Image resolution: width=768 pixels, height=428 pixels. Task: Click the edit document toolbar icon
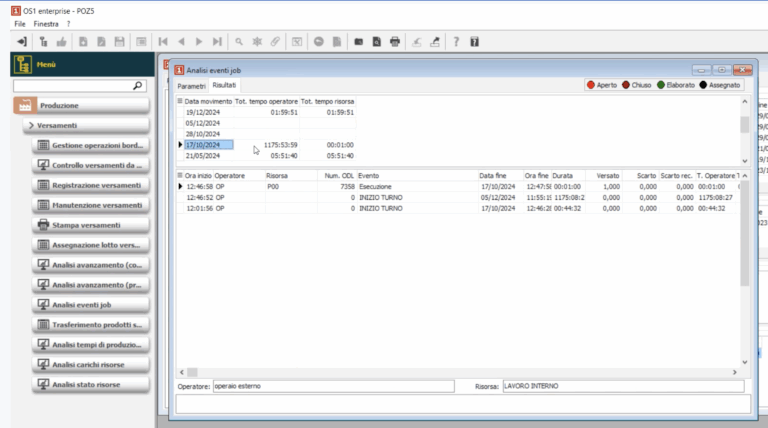(101, 42)
